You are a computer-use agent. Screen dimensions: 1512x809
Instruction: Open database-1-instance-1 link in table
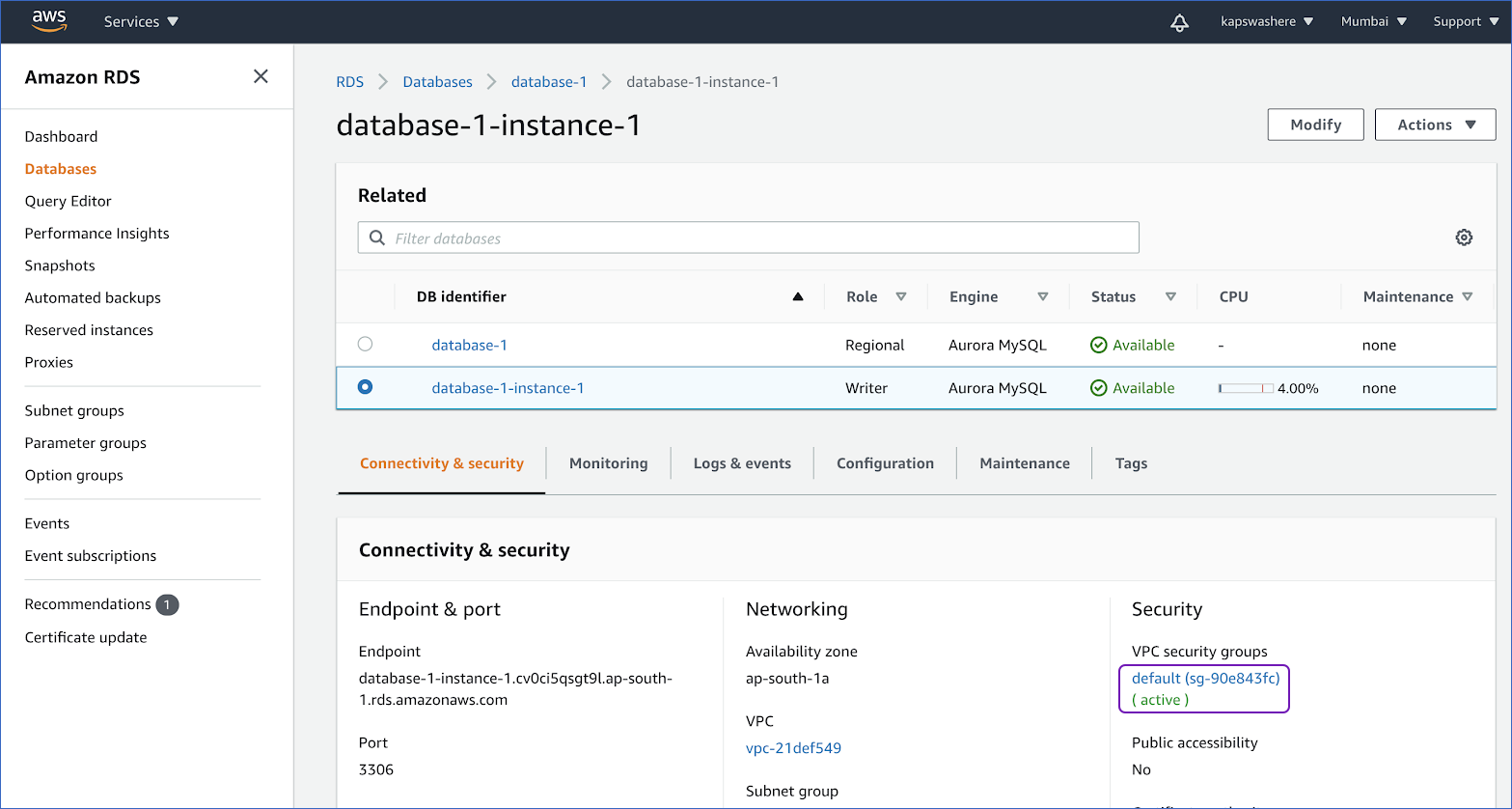[x=508, y=388]
